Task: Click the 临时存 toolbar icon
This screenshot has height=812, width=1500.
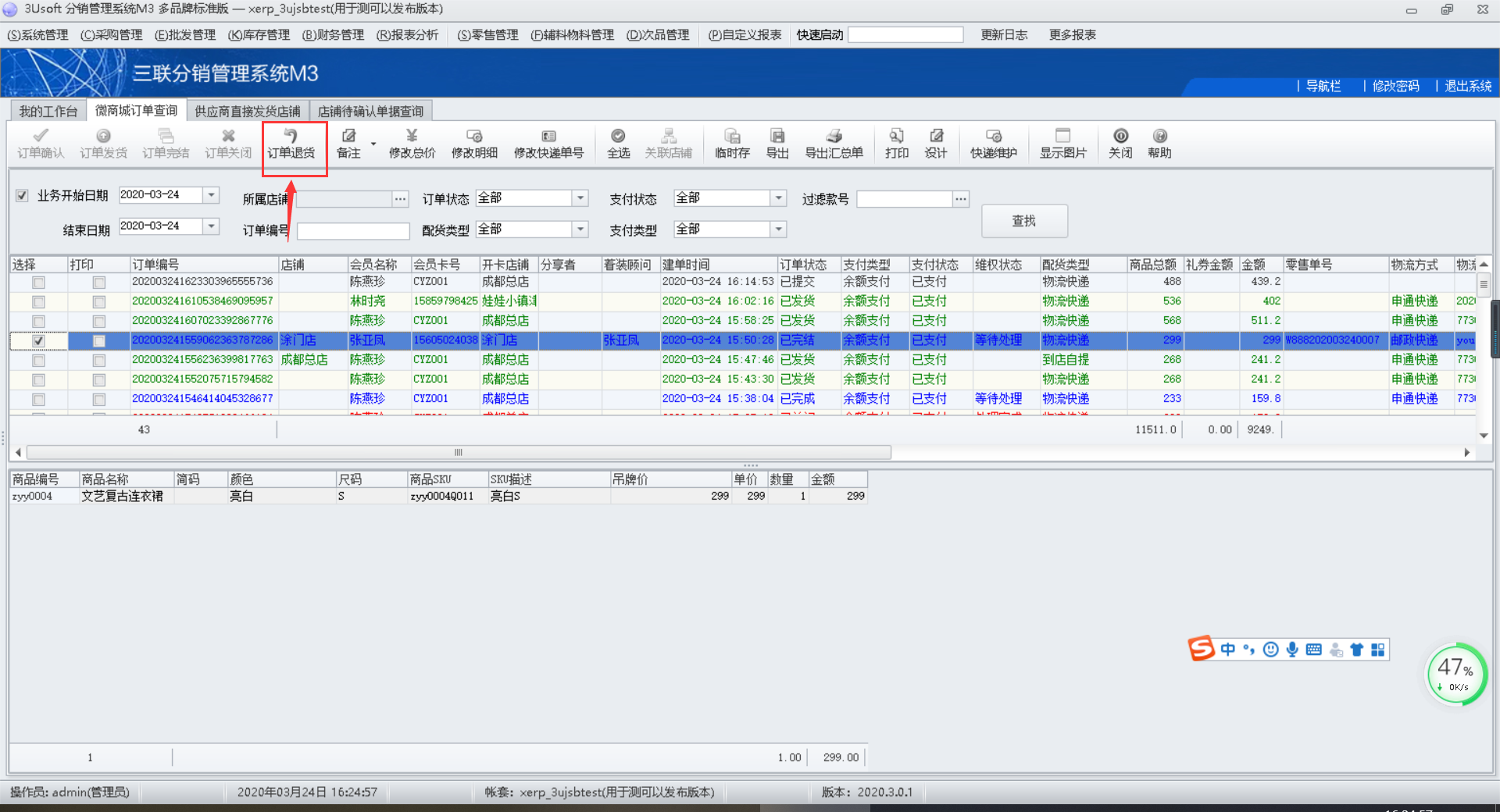Action: coord(732,144)
